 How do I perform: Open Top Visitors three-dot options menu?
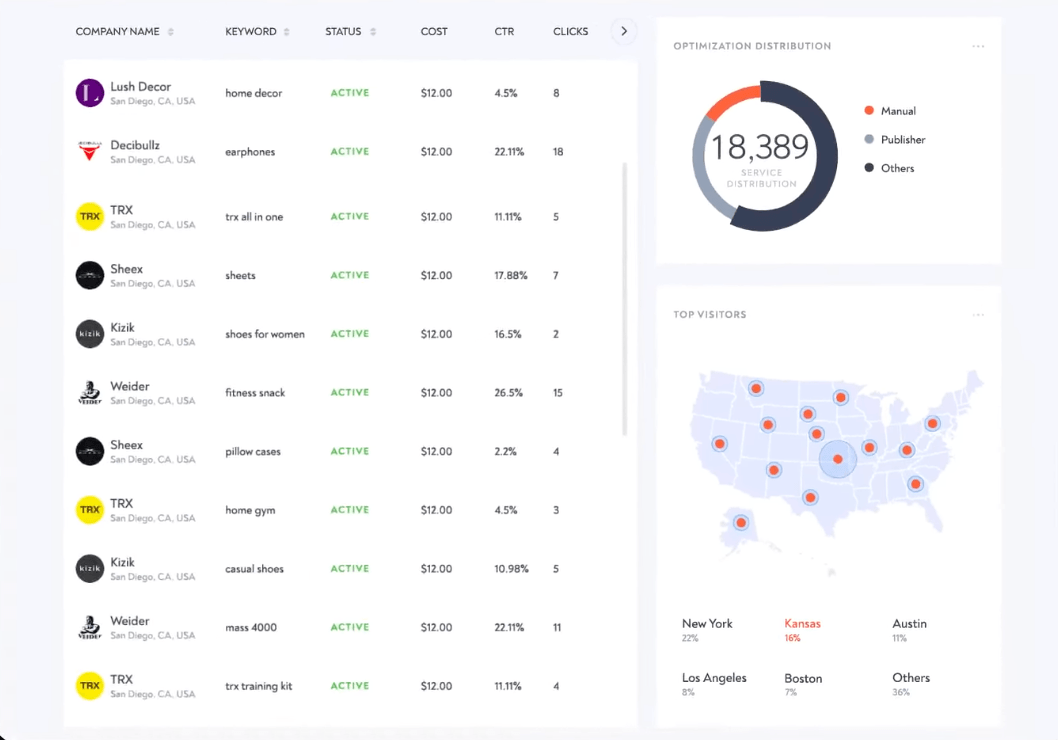pyautogui.click(x=978, y=315)
